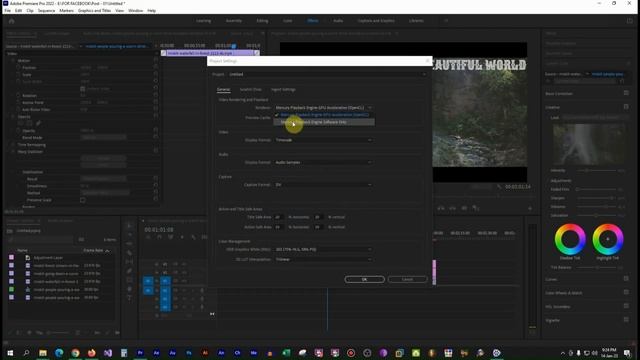Click Cancel in Project Settings
Screen dimensions: 640x360
[x=407, y=279]
